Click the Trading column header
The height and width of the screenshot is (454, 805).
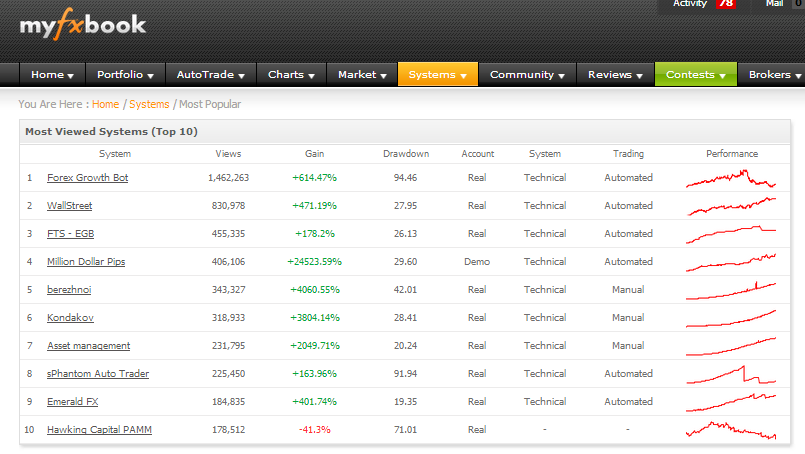tap(628, 154)
